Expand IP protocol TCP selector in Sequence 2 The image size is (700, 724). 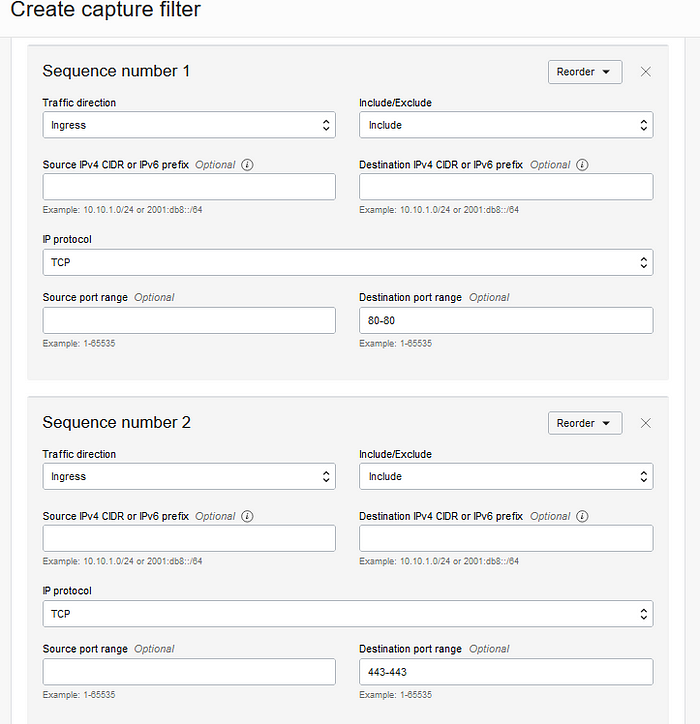pyautogui.click(x=348, y=614)
